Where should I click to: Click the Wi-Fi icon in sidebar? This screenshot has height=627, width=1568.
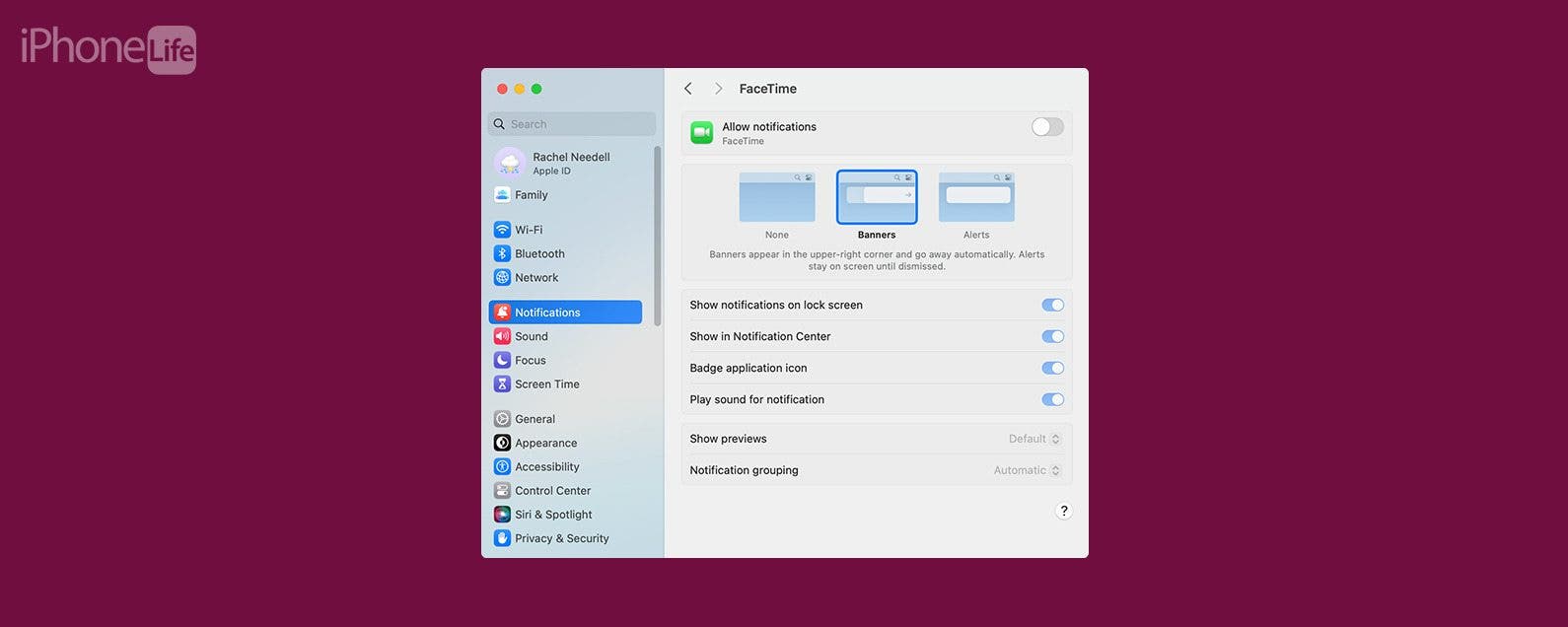coord(502,230)
